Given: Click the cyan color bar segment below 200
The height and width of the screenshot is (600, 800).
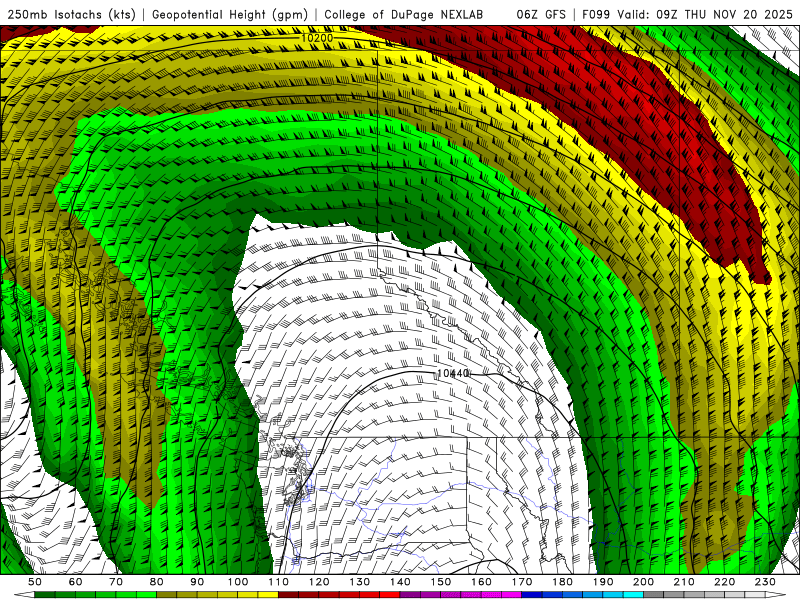Looking at the screenshot, I should 633,595.
